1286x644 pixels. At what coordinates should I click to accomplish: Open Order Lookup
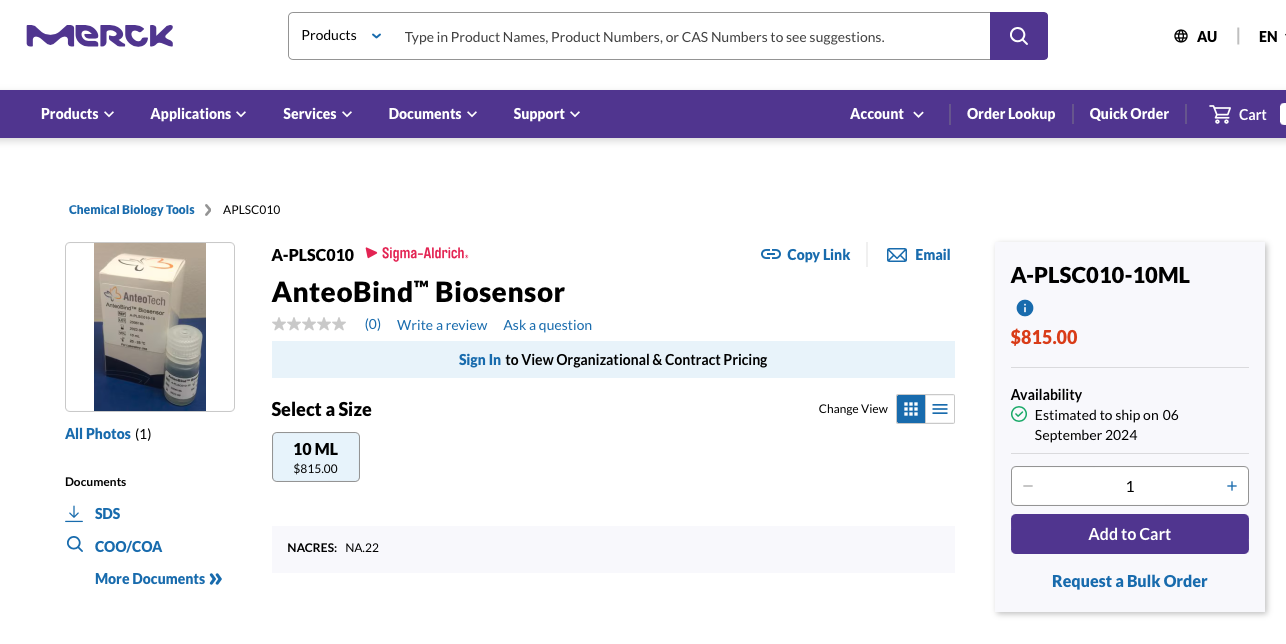(1011, 114)
